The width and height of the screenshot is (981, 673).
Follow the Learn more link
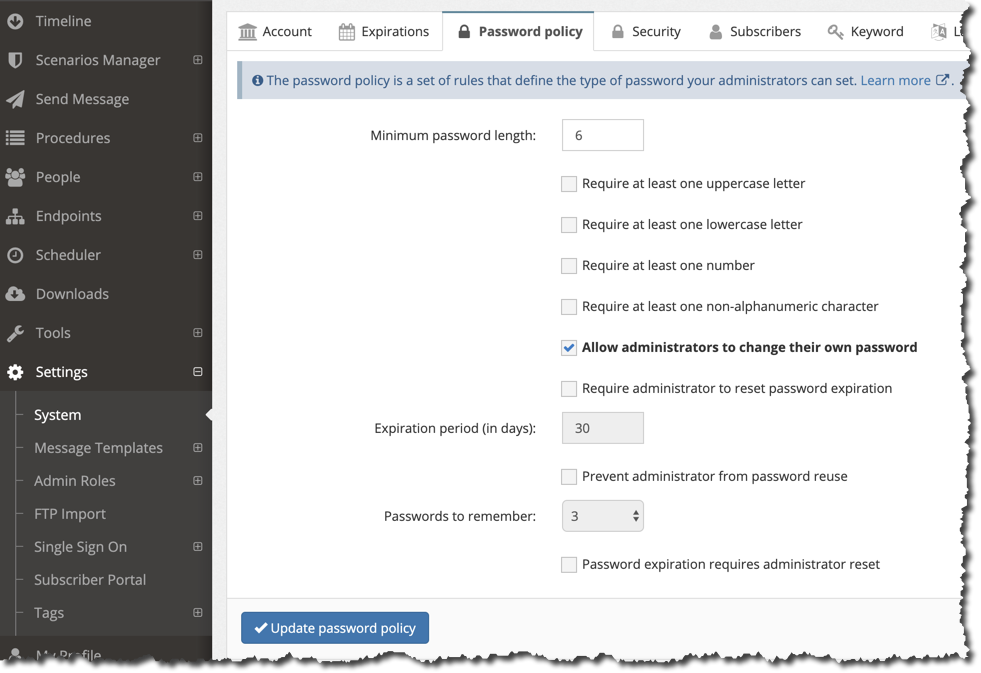(895, 80)
